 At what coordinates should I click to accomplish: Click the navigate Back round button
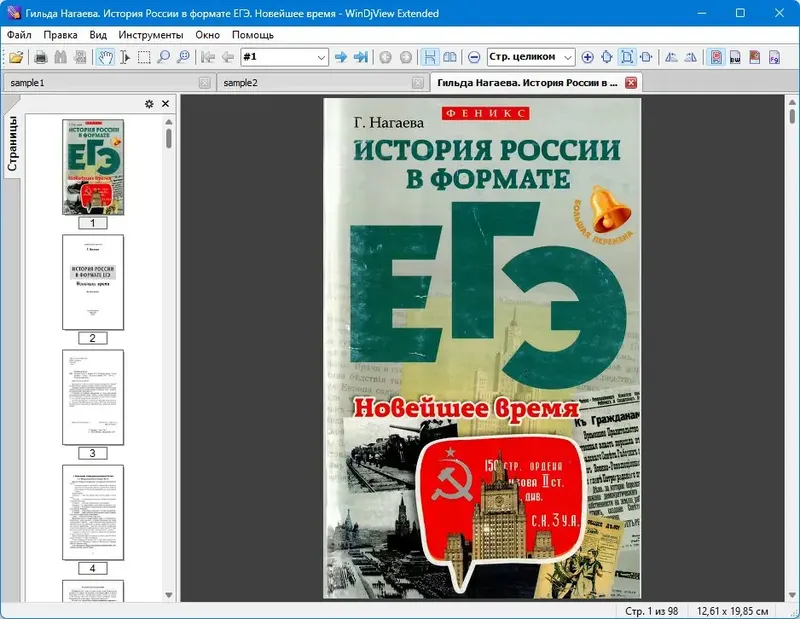pyautogui.click(x=386, y=57)
